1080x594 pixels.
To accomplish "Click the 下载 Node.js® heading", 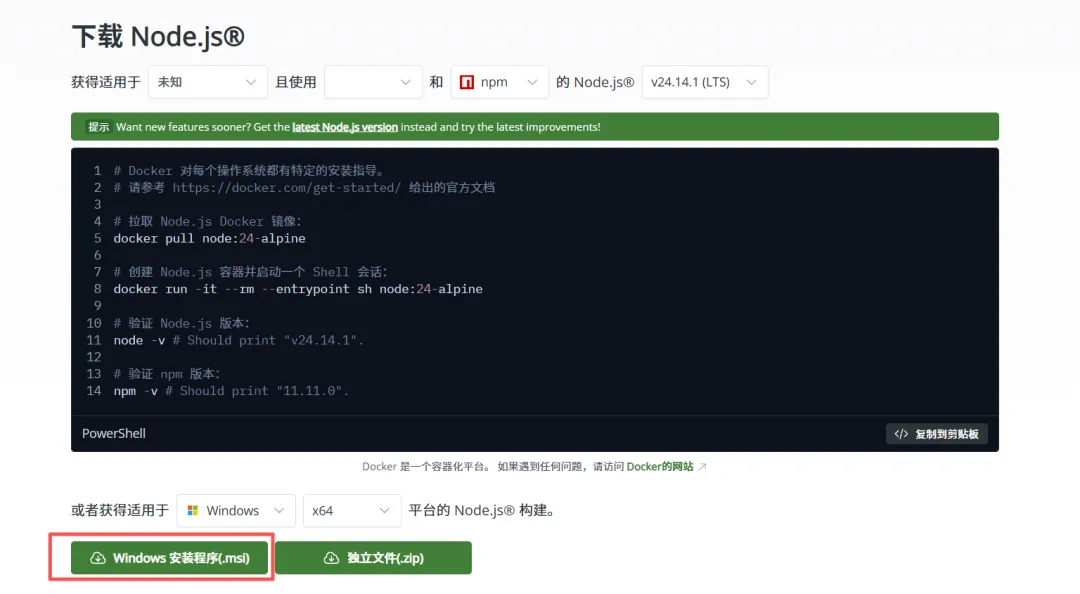I will coord(158,37).
